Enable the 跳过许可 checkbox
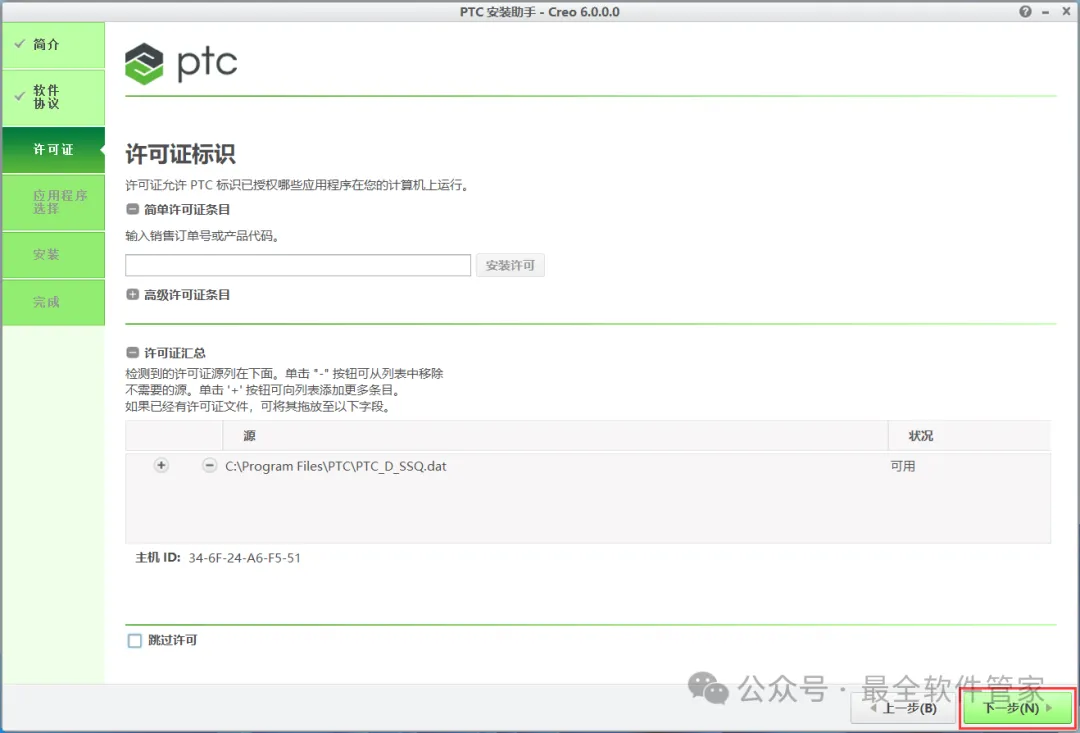This screenshot has height=733, width=1080. point(134,641)
